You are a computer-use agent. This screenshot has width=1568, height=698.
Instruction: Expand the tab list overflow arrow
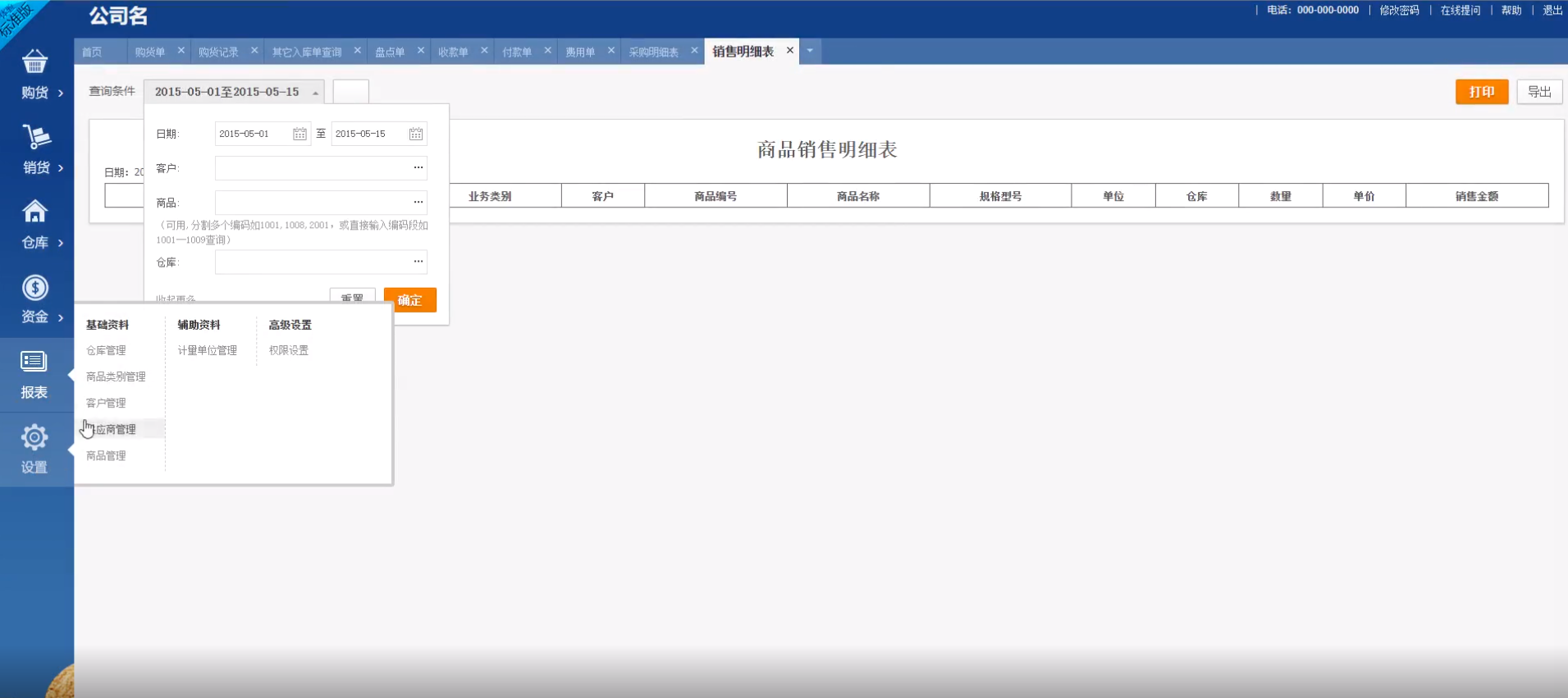tap(810, 51)
